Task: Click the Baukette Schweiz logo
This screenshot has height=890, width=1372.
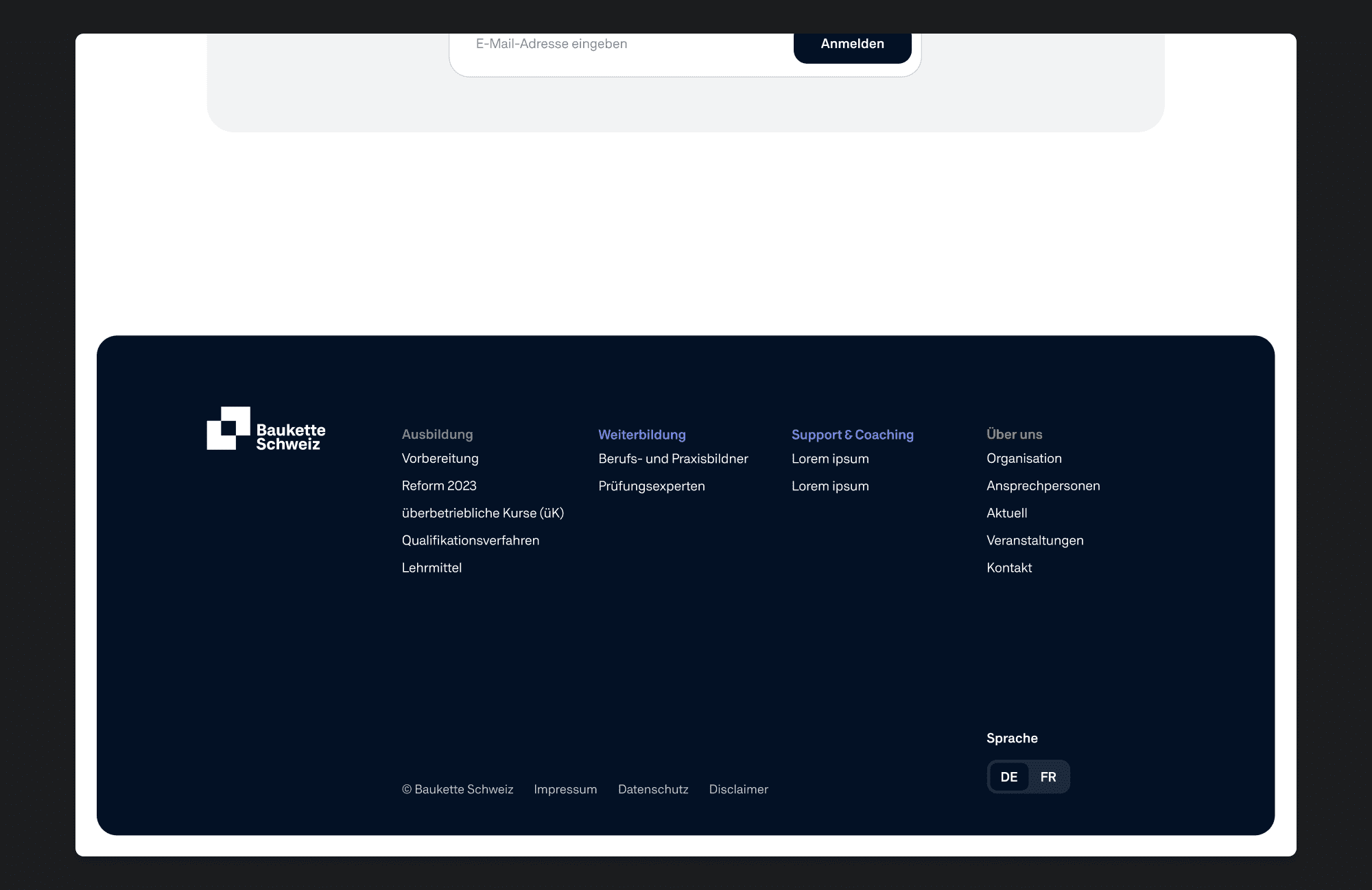Action: coord(266,429)
